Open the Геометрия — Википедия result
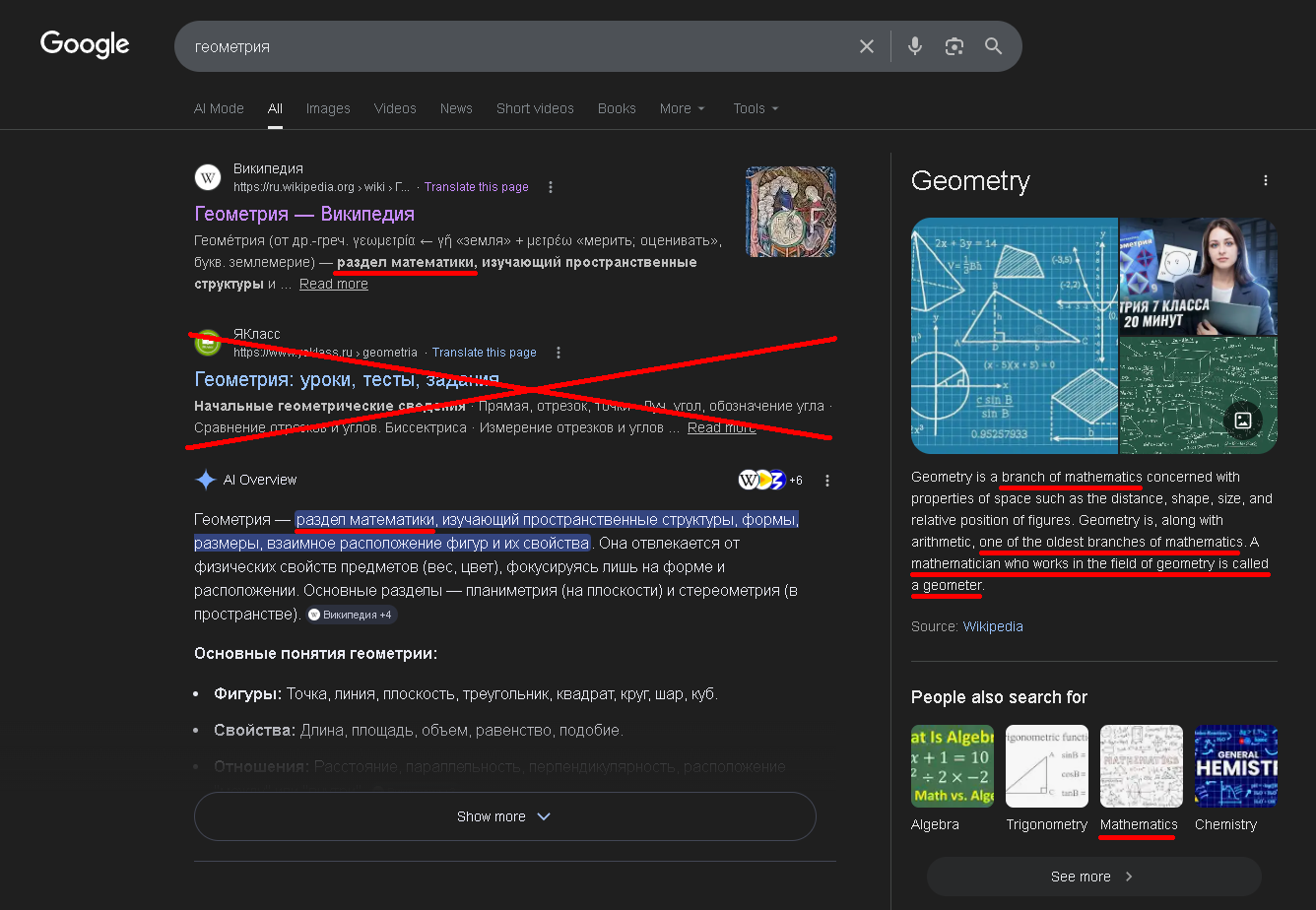1316x910 pixels. [304, 214]
